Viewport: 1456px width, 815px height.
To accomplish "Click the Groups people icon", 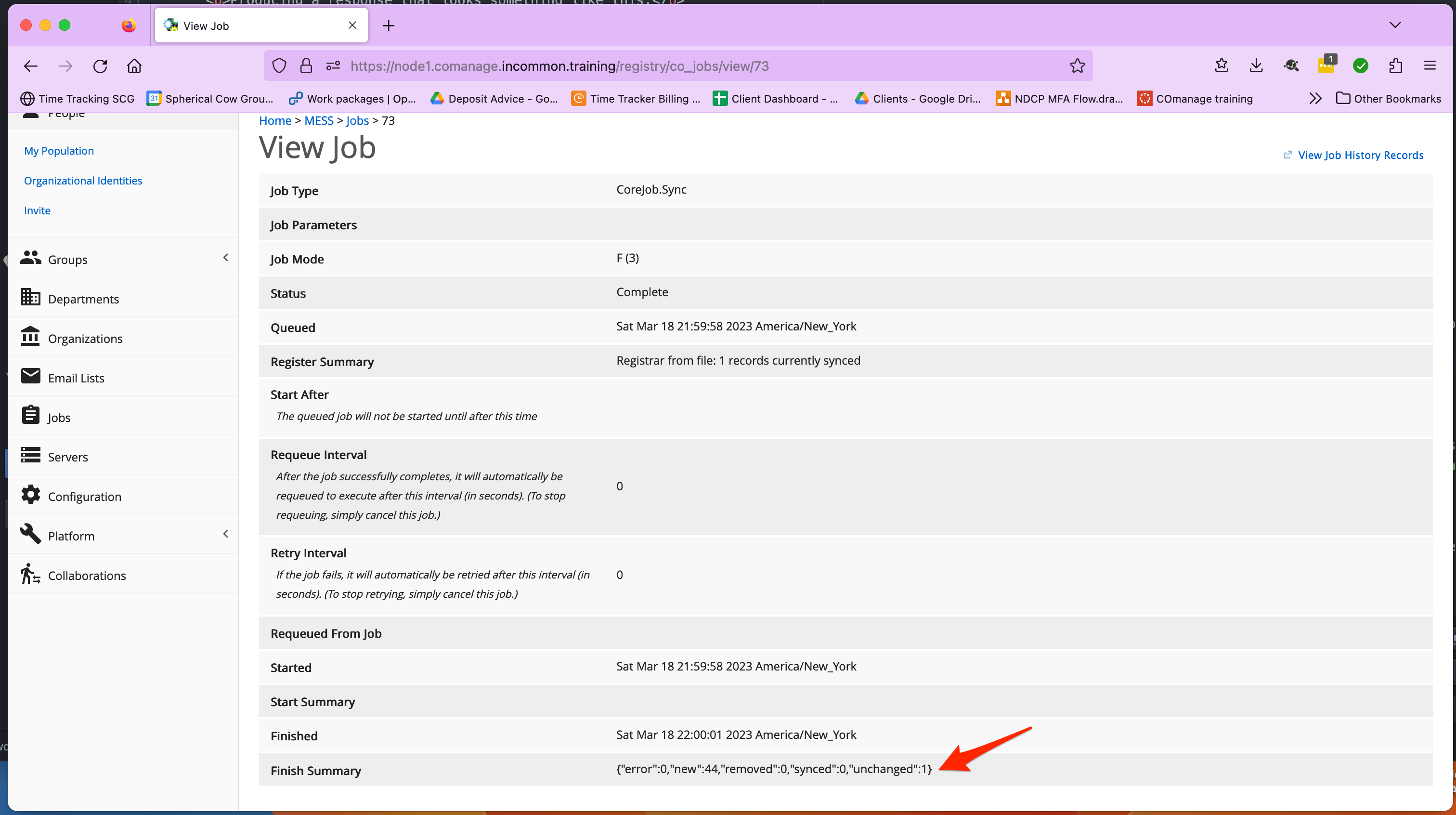I will [30, 257].
